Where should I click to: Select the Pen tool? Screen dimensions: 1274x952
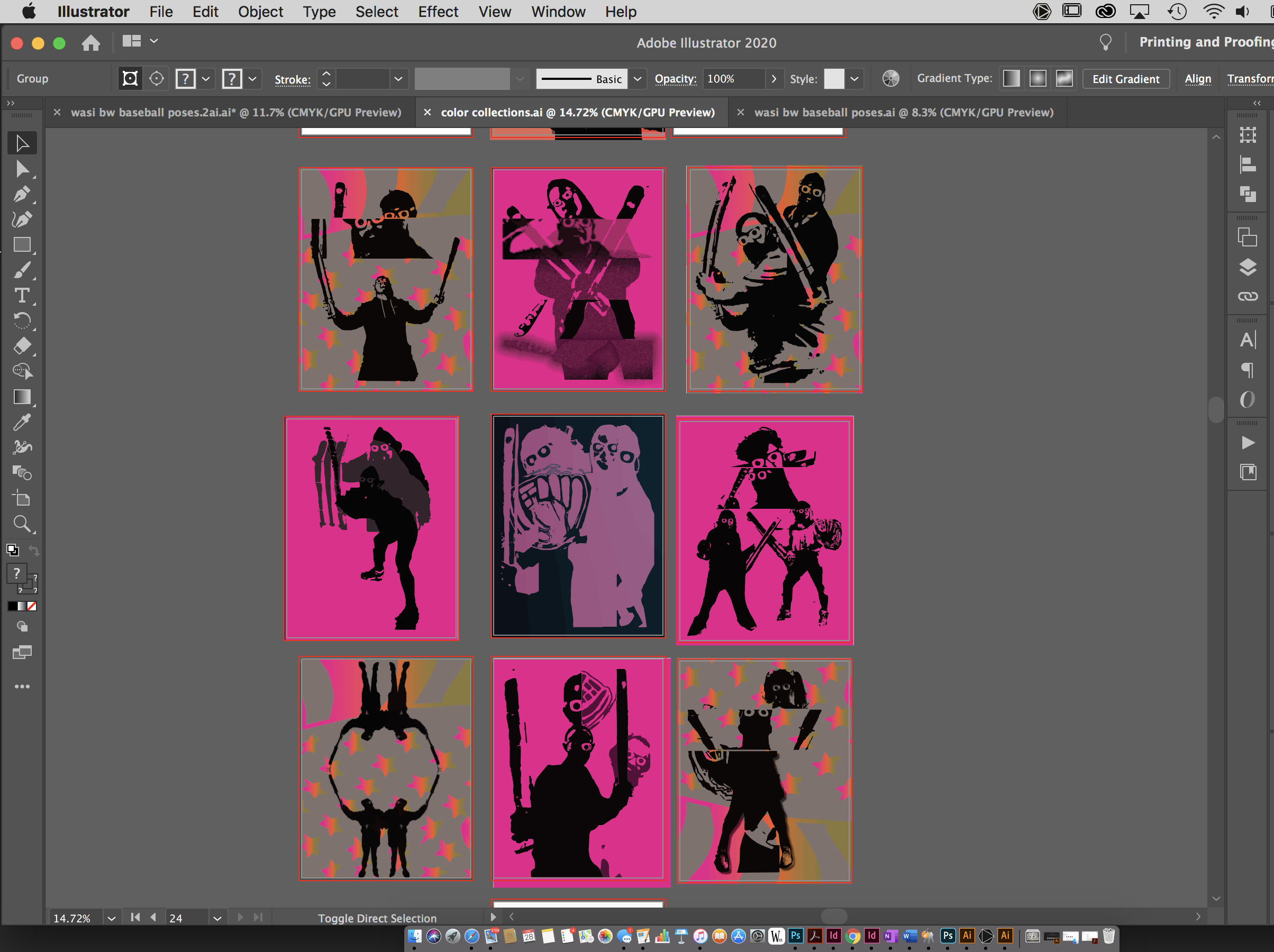pyautogui.click(x=22, y=195)
